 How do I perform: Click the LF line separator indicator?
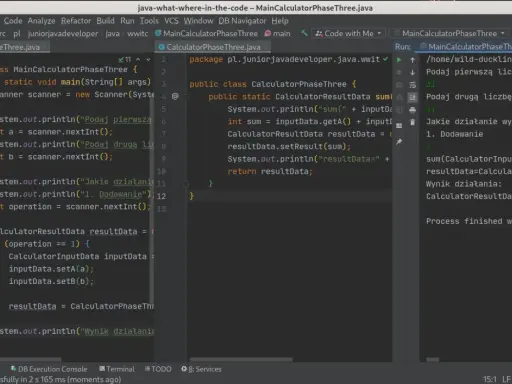point(506,379)
